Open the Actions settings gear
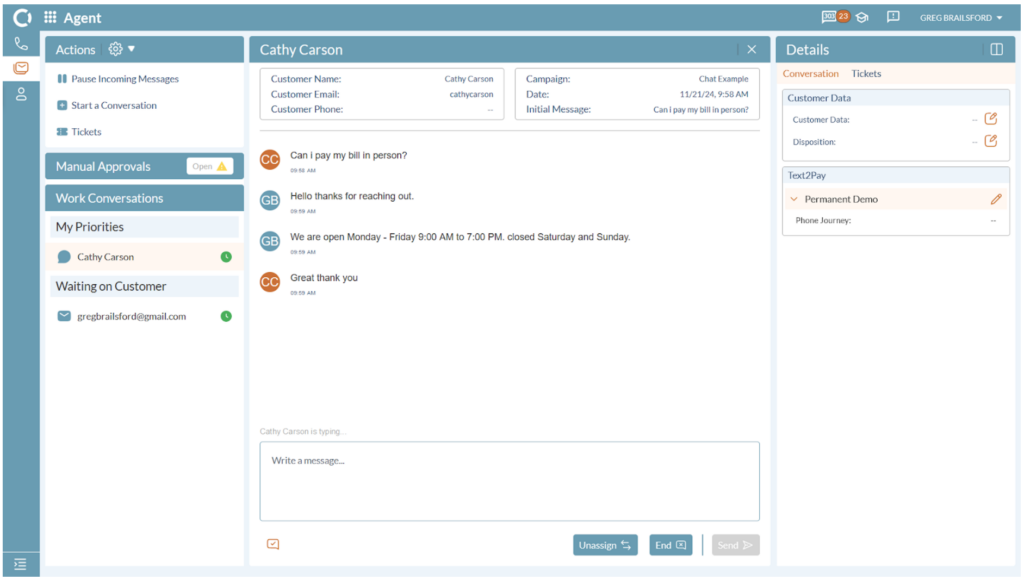 click(x=116, y=49)
